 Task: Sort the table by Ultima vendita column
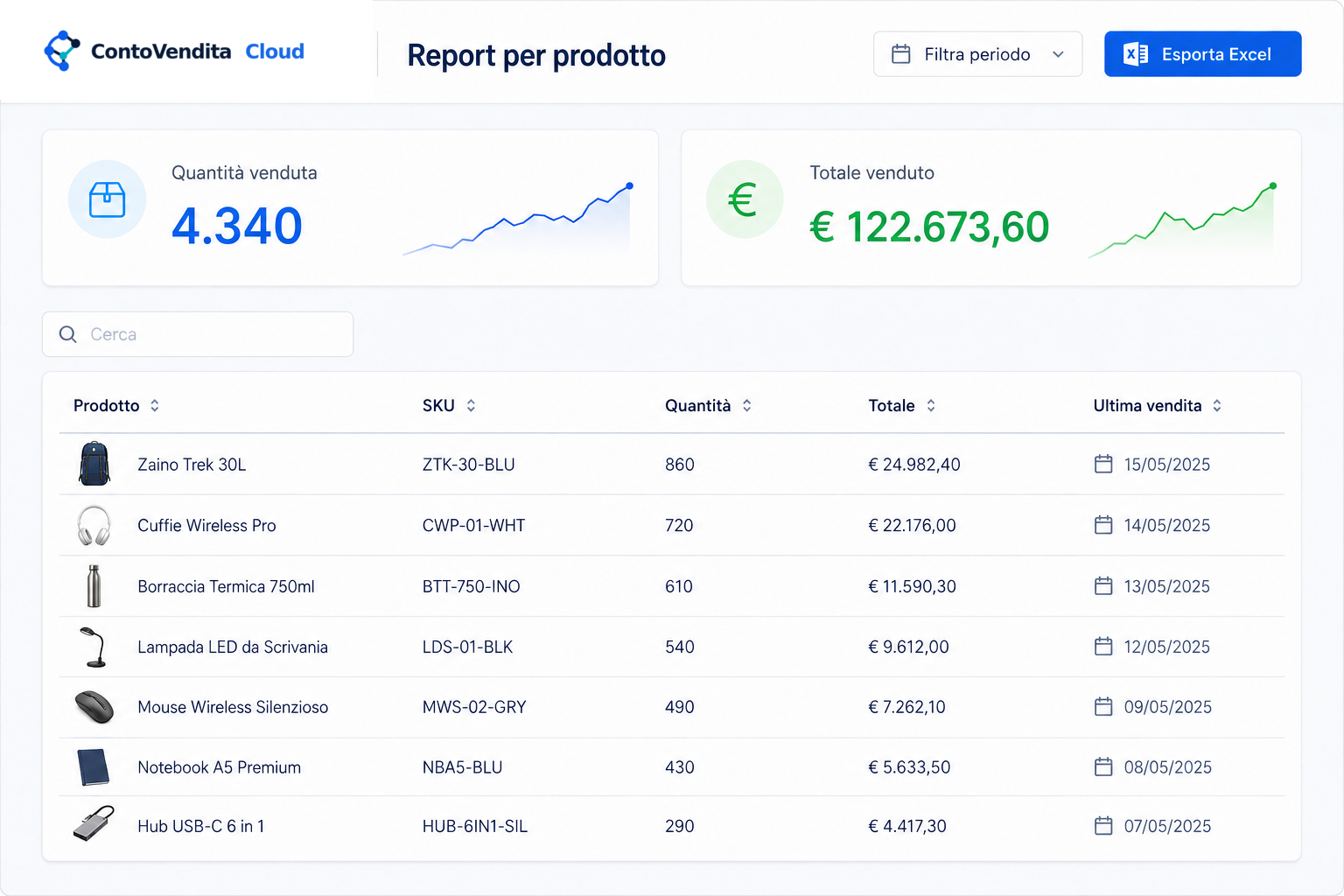pyautogui.click(x=1157, y=406)
